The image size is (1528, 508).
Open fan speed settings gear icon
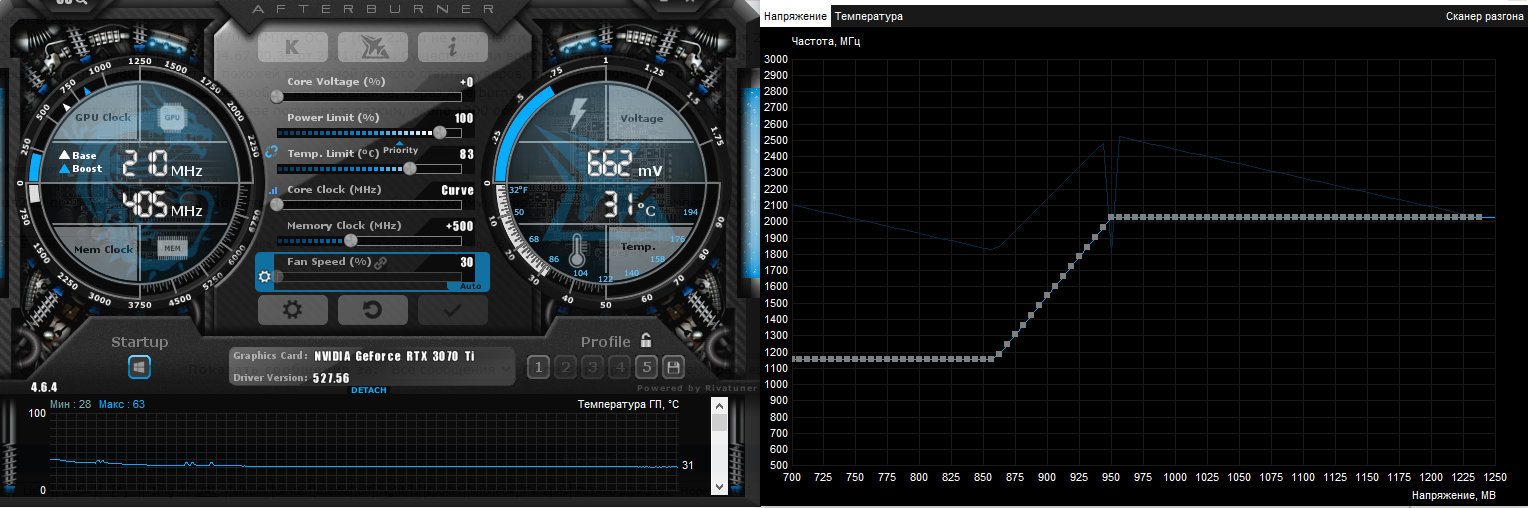pyautogui.click(x=265, y=276)
